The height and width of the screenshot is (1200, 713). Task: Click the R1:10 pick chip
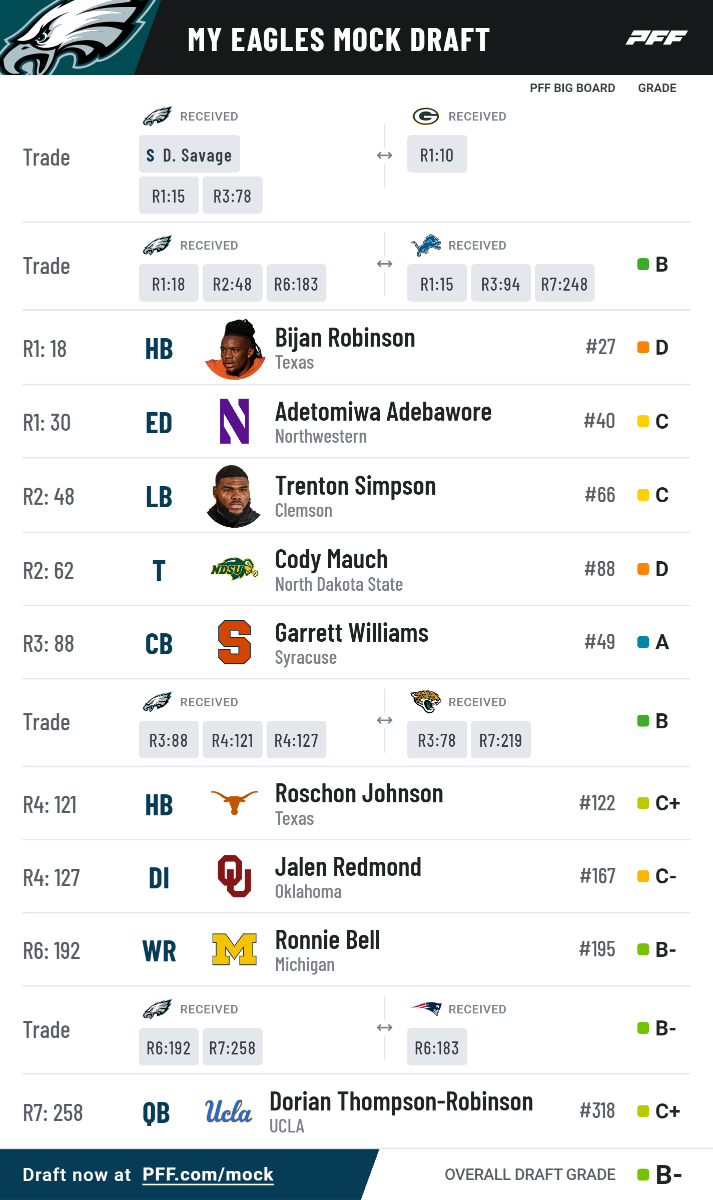pyautogui.click(x=437, y=155)
